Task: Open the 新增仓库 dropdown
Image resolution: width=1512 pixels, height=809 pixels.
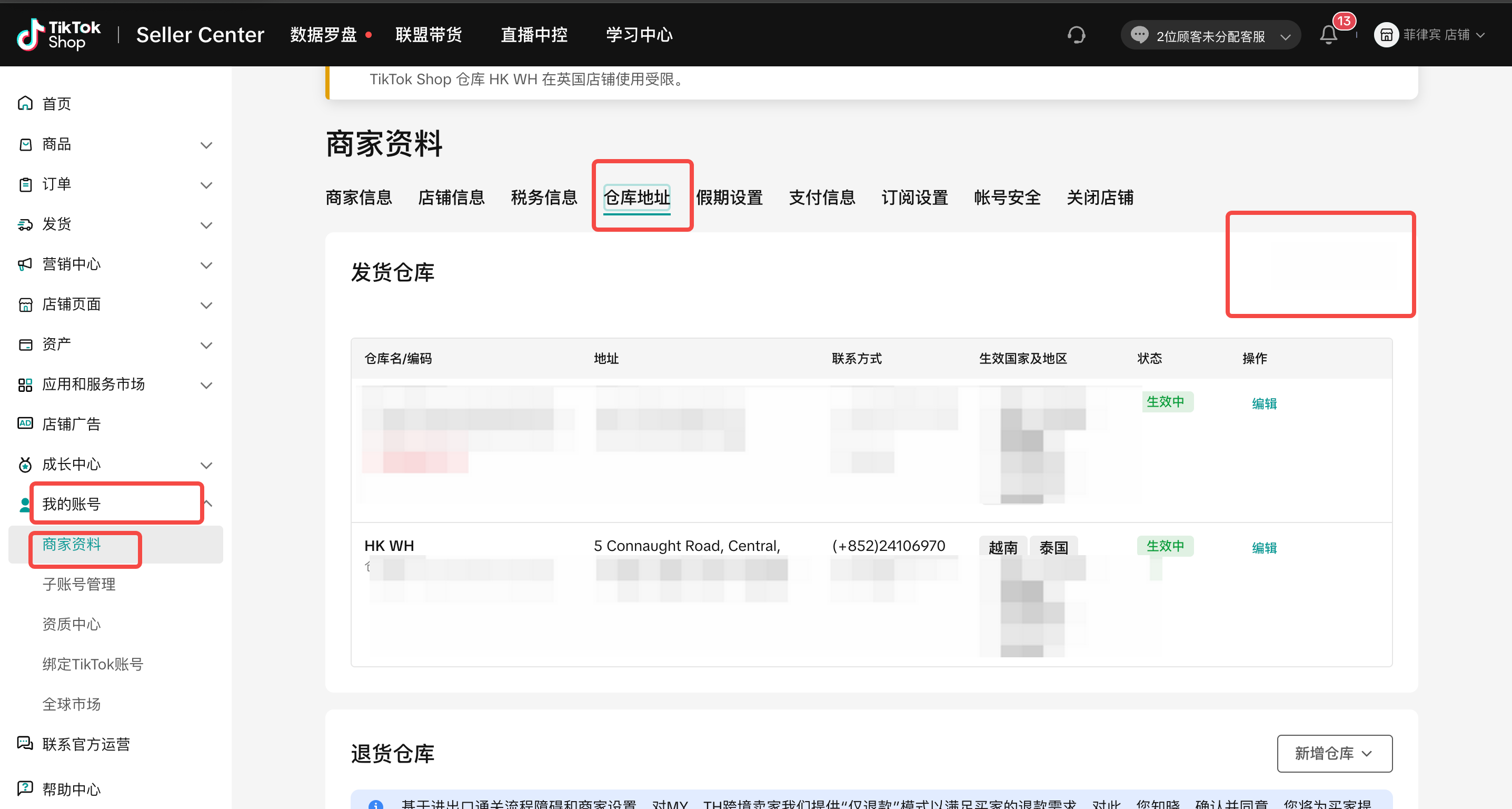Action: [1334, 753]
